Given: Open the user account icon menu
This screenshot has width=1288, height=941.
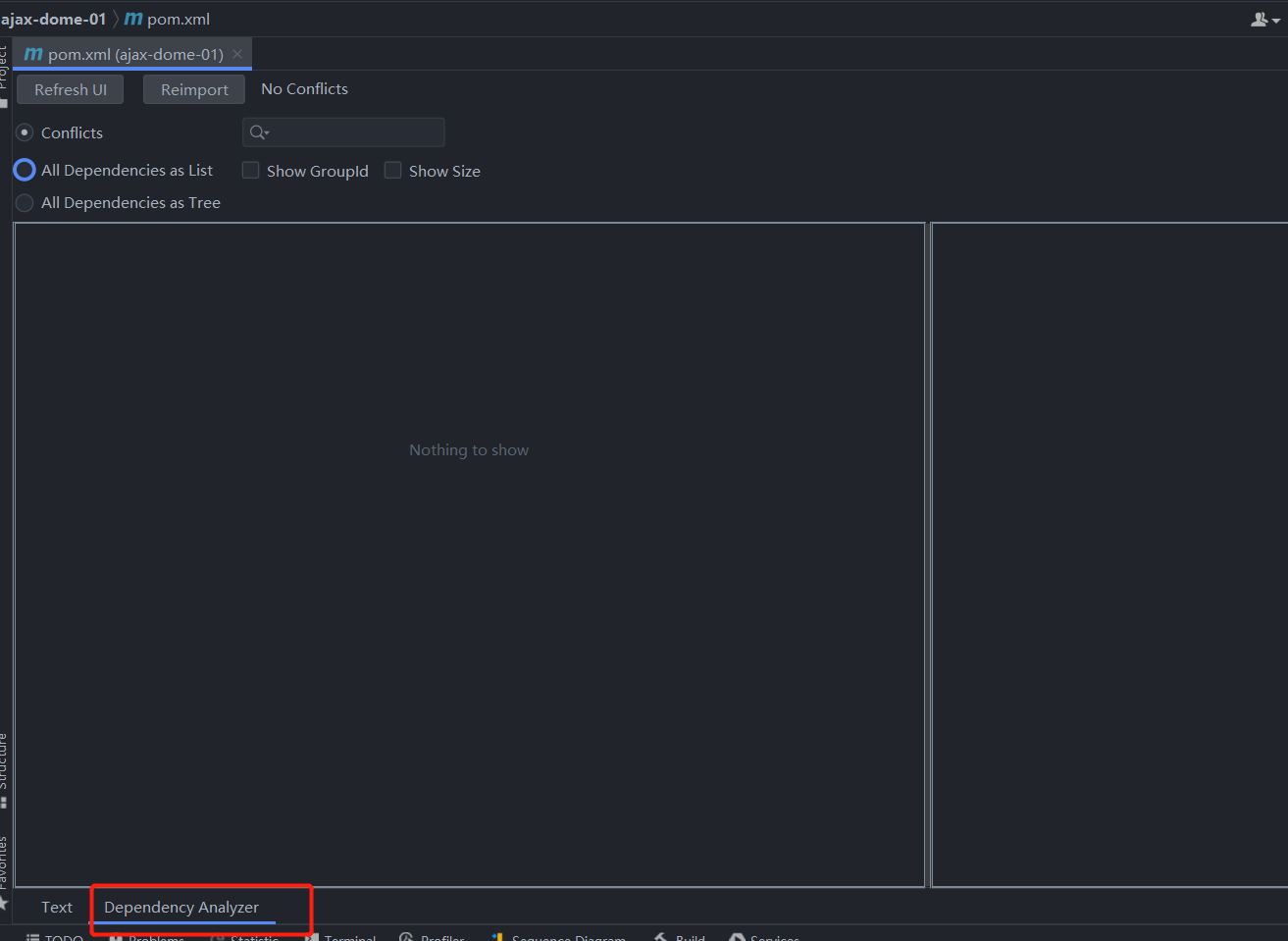Looking at the screenshot, I should [x=1265, y=19].
